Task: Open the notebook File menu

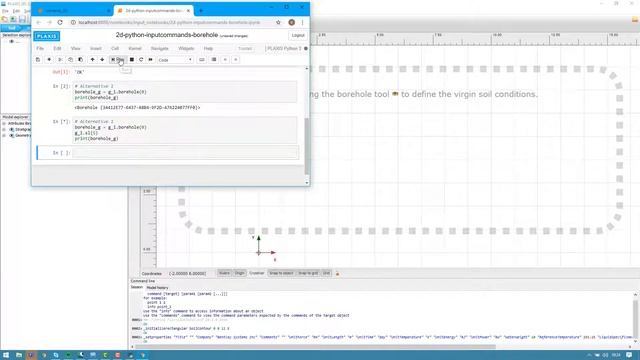Action: coord(40,49)
